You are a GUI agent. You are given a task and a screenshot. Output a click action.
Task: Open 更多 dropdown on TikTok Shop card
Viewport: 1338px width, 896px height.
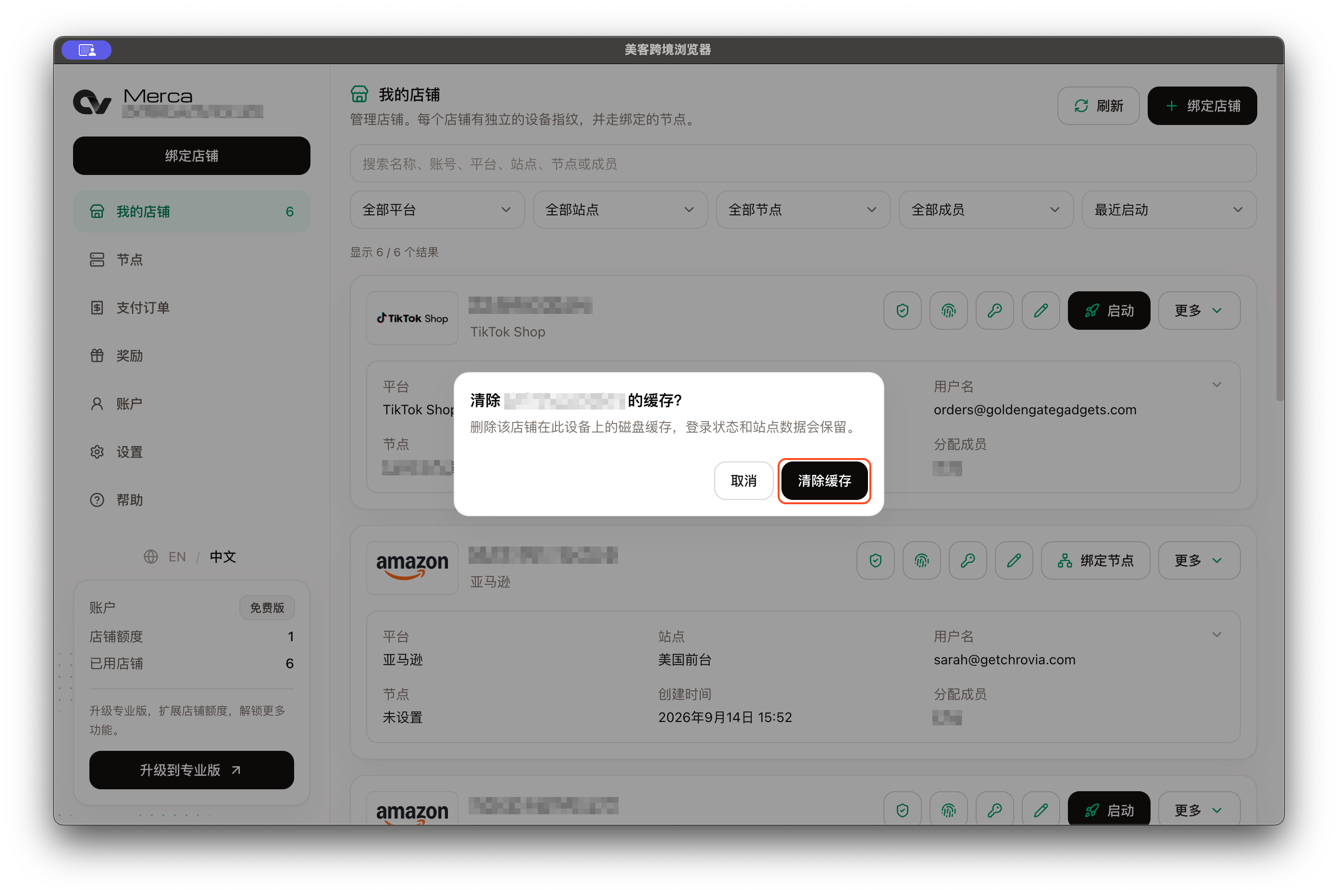click(1199, 311)
